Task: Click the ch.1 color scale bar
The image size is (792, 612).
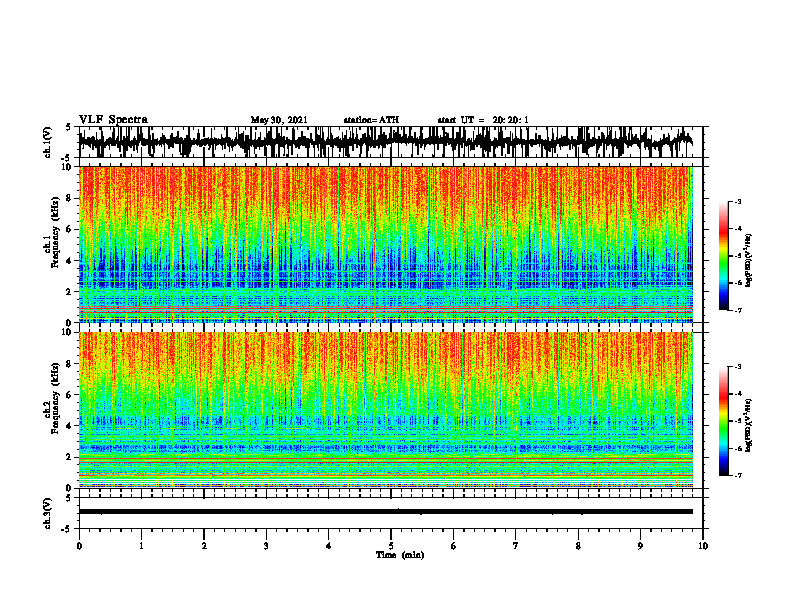Action: click(723, 256)
